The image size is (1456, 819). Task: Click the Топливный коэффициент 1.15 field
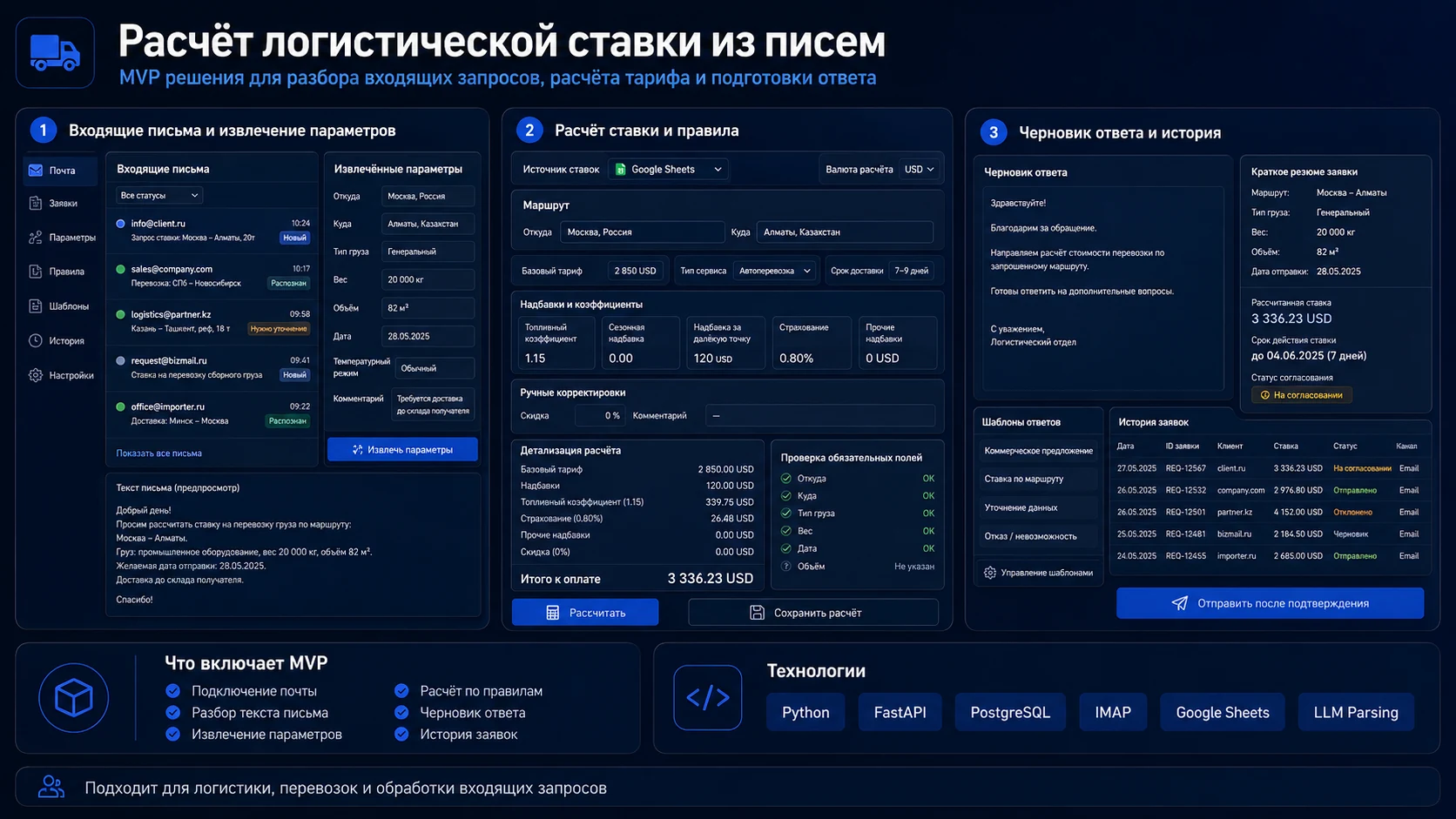pyautogui.click(x=556, y=343)
